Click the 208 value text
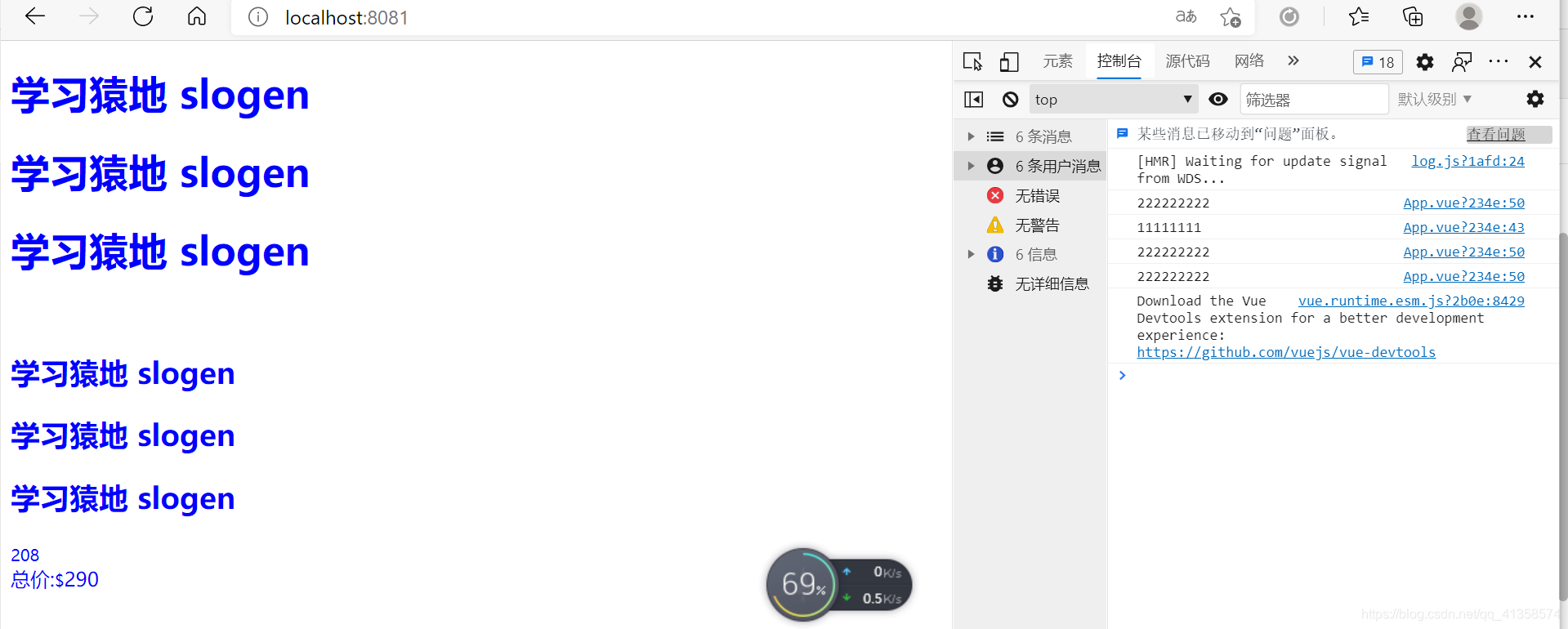 point(25,555)
